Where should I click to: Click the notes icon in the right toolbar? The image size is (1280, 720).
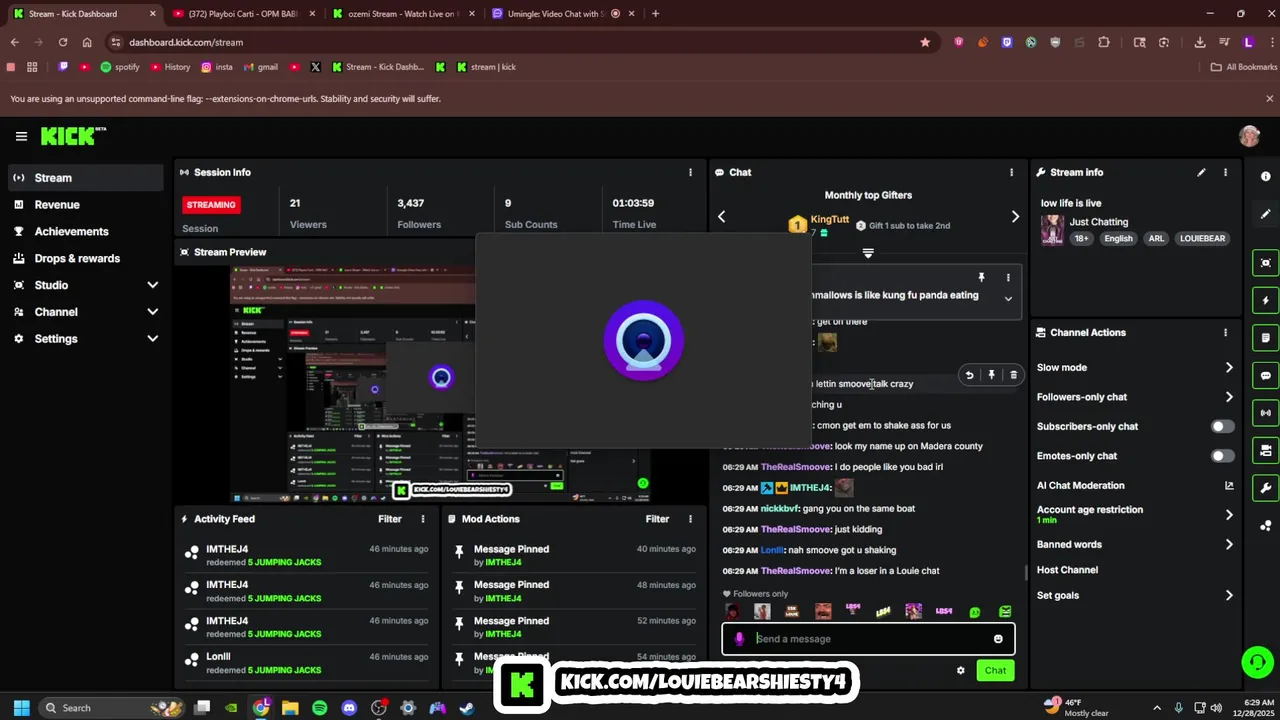[x=1266, y=338]
